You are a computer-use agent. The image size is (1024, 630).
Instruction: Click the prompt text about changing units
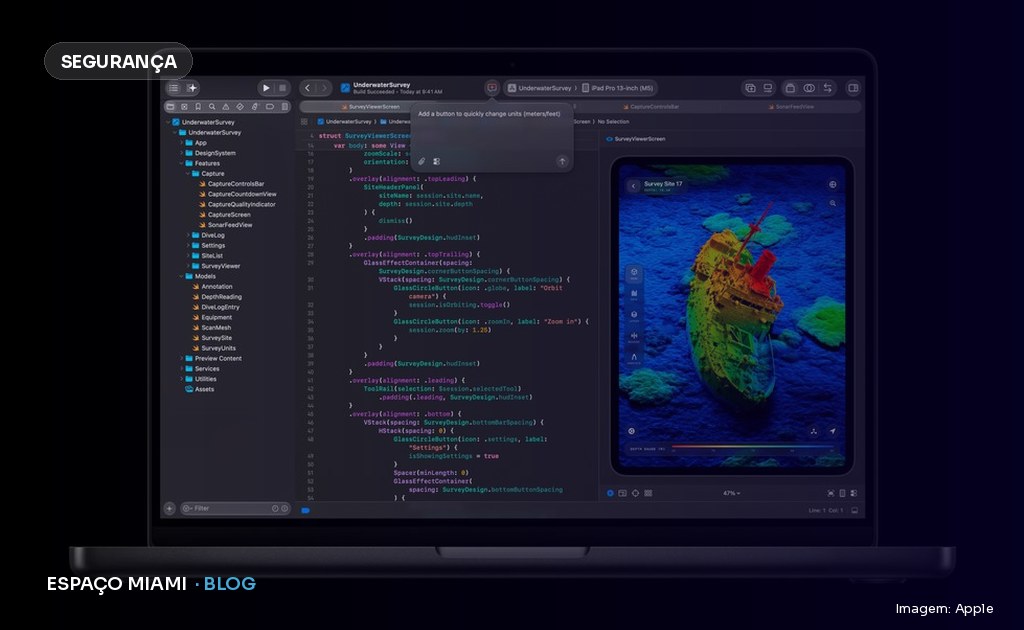click(489, 114)
